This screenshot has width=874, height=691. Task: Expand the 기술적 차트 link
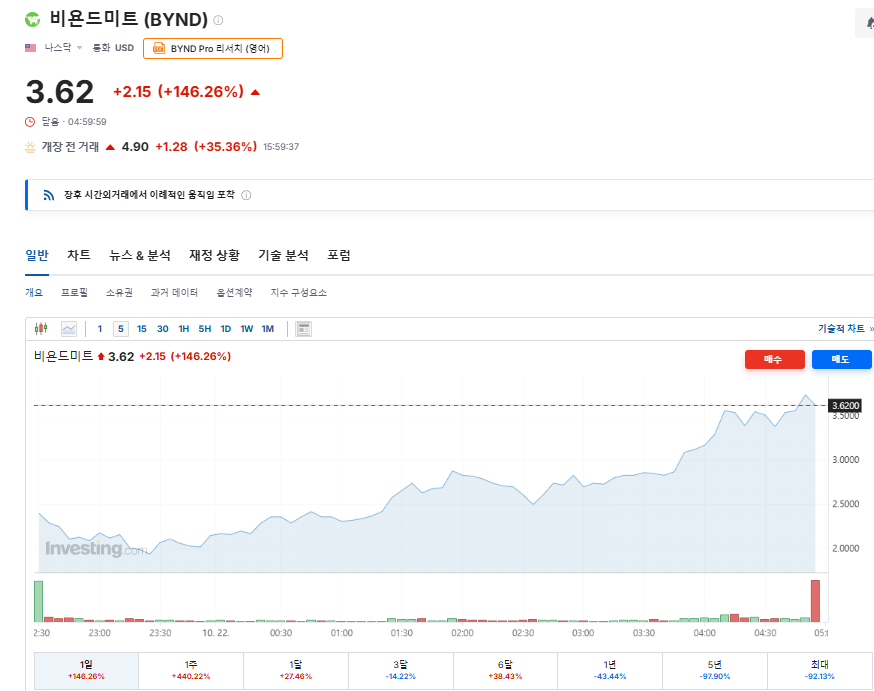(x=845, y=328)
